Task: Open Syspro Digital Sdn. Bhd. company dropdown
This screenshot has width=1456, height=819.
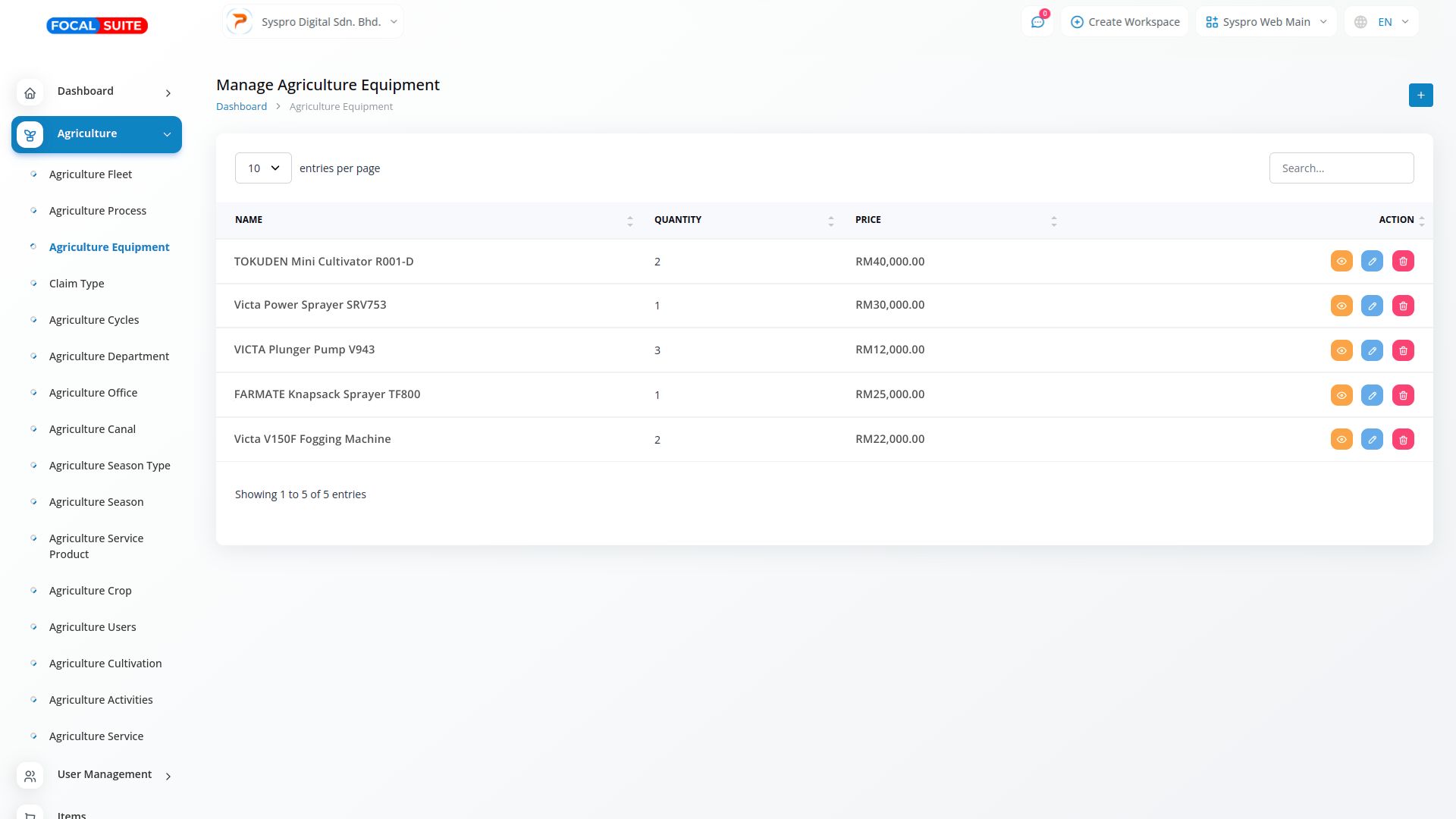Action: pyautogui.click(x=313, y=22)
